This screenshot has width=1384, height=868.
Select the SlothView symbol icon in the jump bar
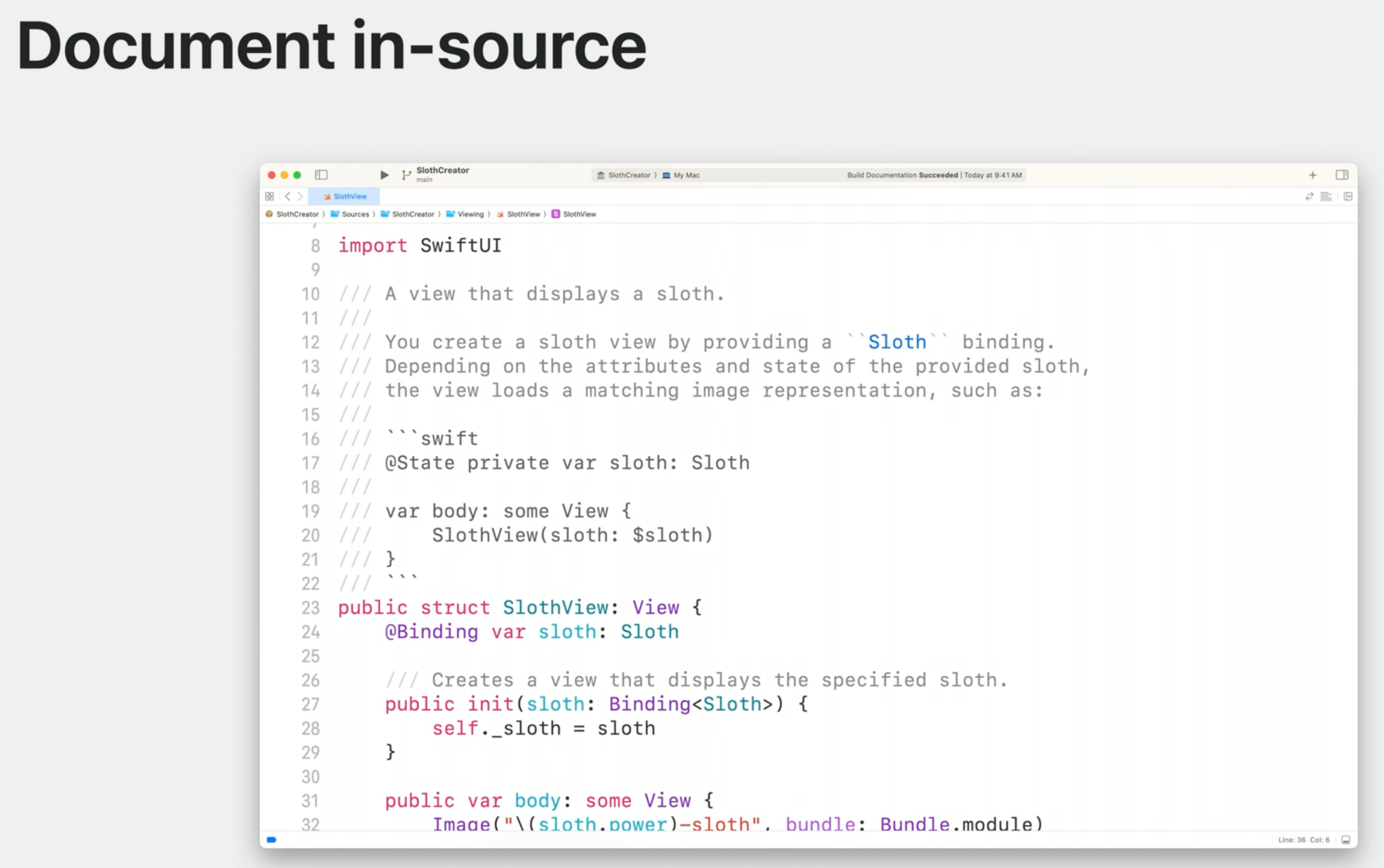(x=556, y=214)
